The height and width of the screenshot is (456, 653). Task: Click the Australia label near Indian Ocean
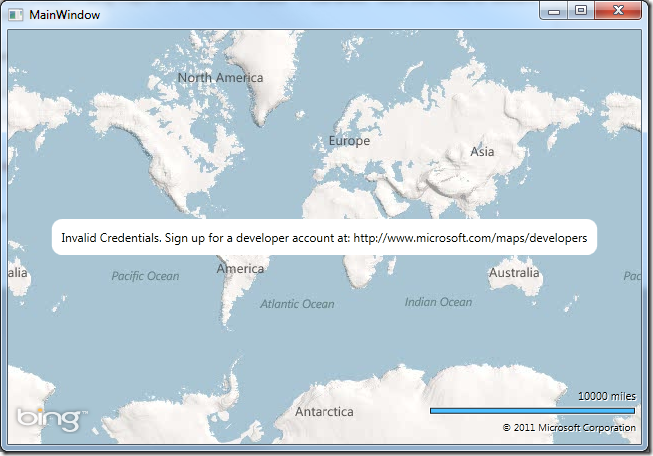(514, 273)
